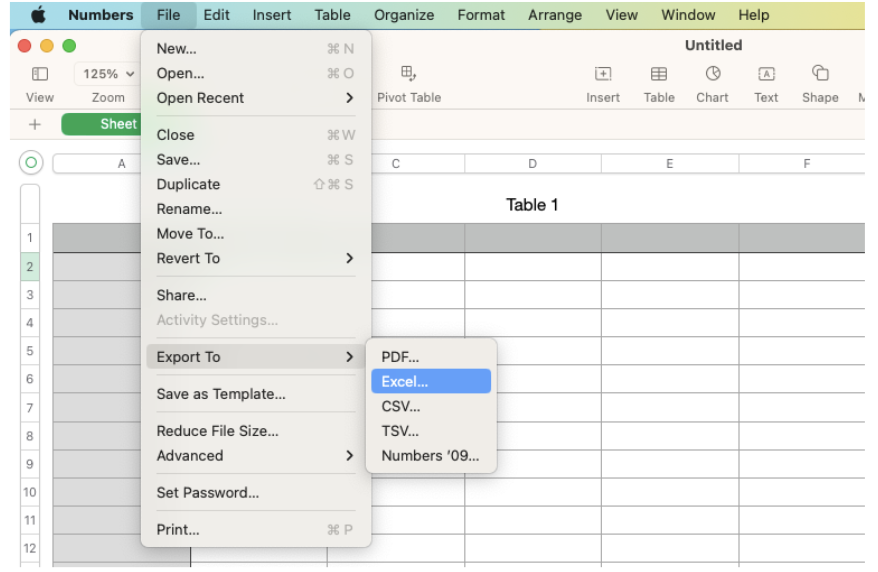
Task: Open the View menu in menu bar
Action: pos(622,15)
